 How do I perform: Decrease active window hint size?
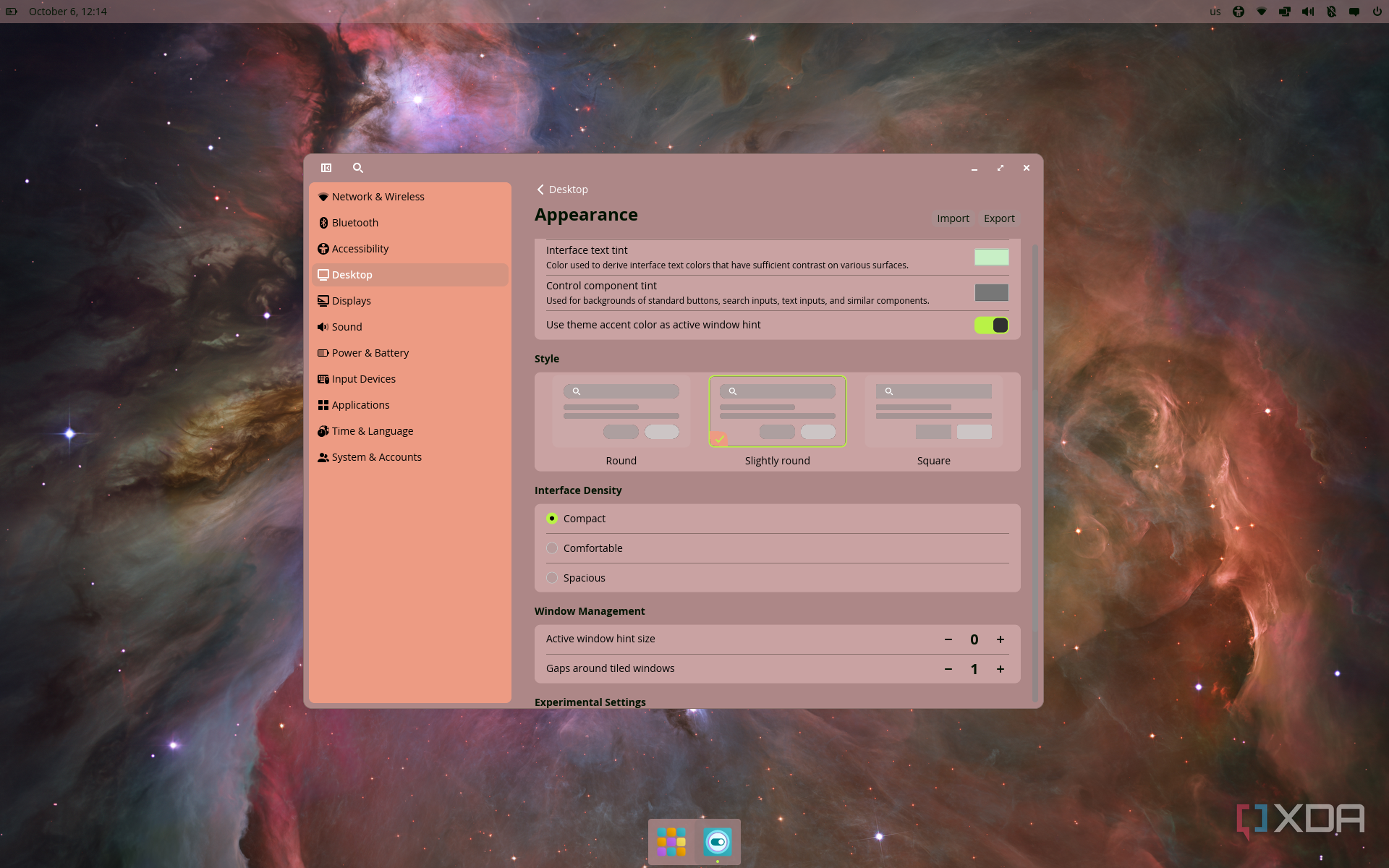(948, 639)
